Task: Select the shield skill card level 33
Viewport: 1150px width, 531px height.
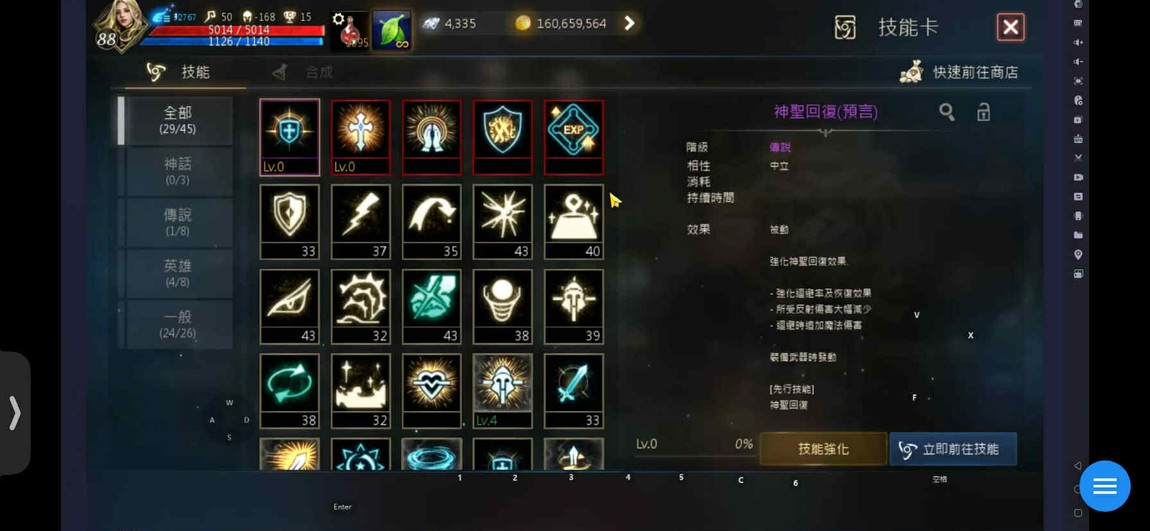Action: pyautogui.click(x=290, y=221)
